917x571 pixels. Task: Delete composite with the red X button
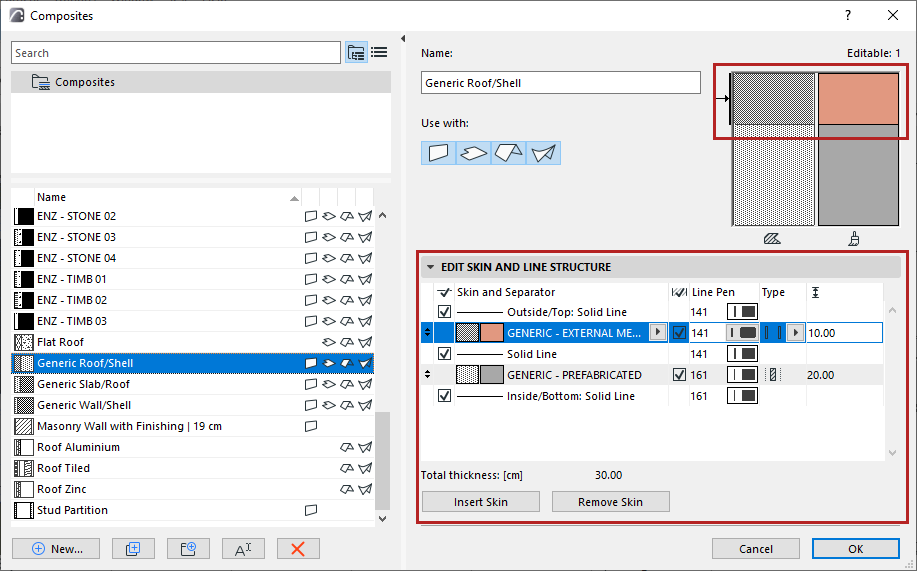tap(298, 549)
